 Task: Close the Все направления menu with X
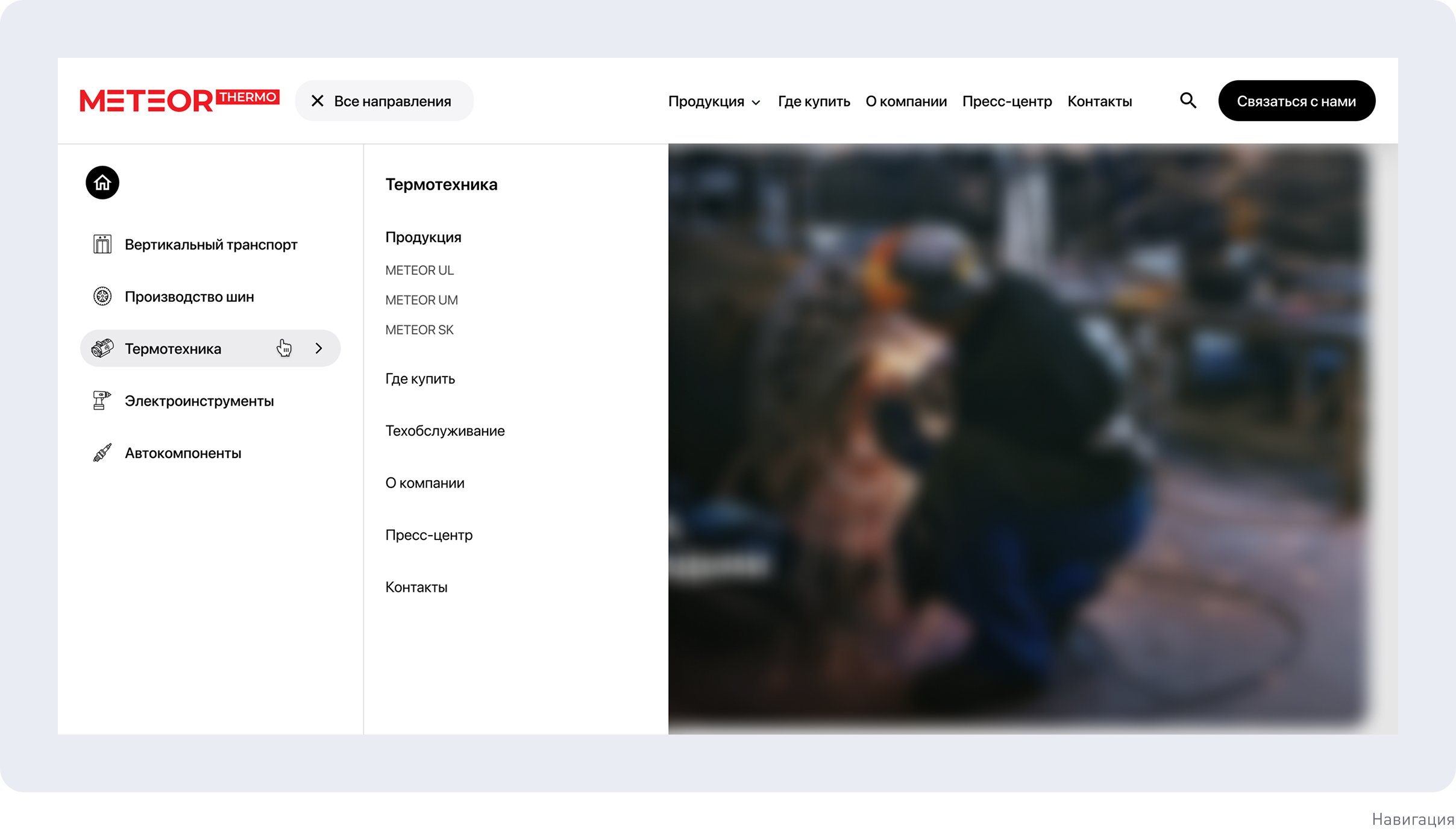[x=318, y=101]
